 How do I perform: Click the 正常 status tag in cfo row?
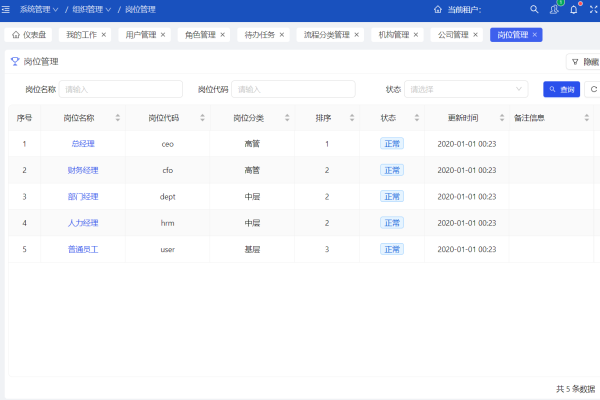tap(392, 170)
